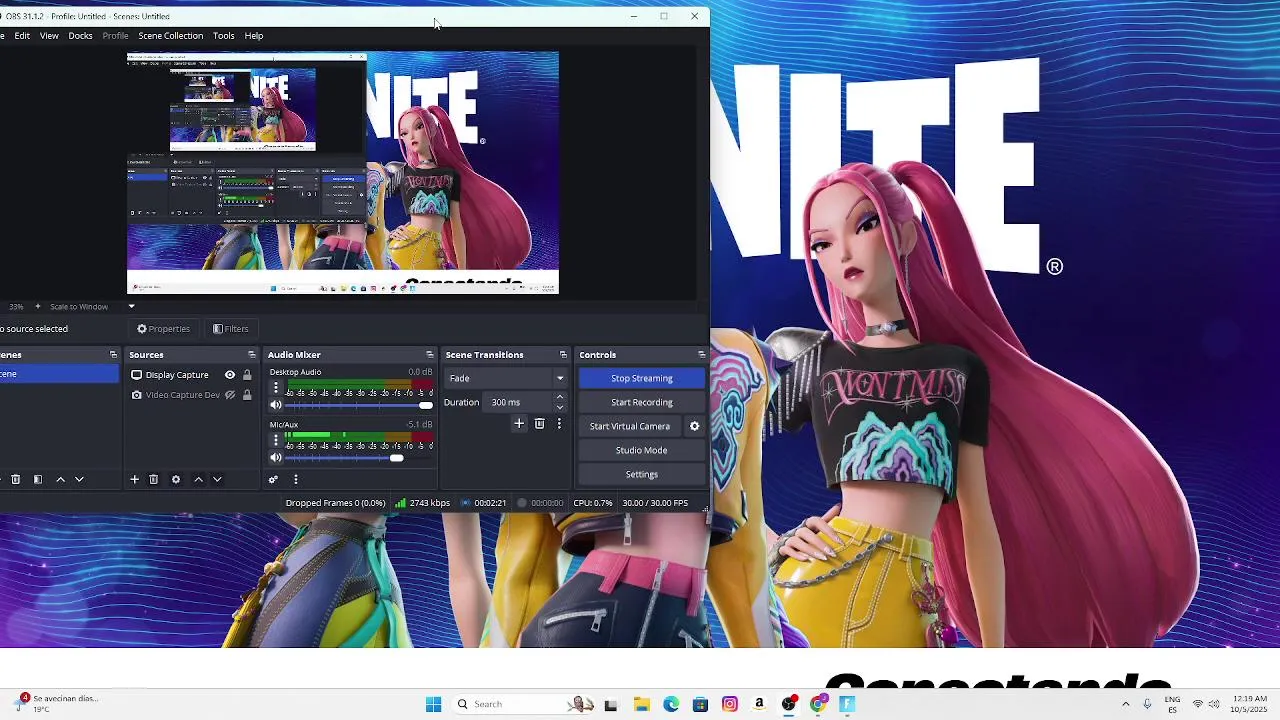
Task: Pop out the Scenes dock
Action: 113,355
